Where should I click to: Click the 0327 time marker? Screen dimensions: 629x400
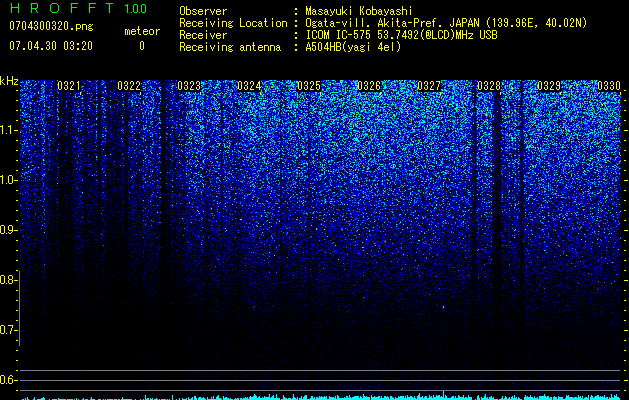point(429,86)
